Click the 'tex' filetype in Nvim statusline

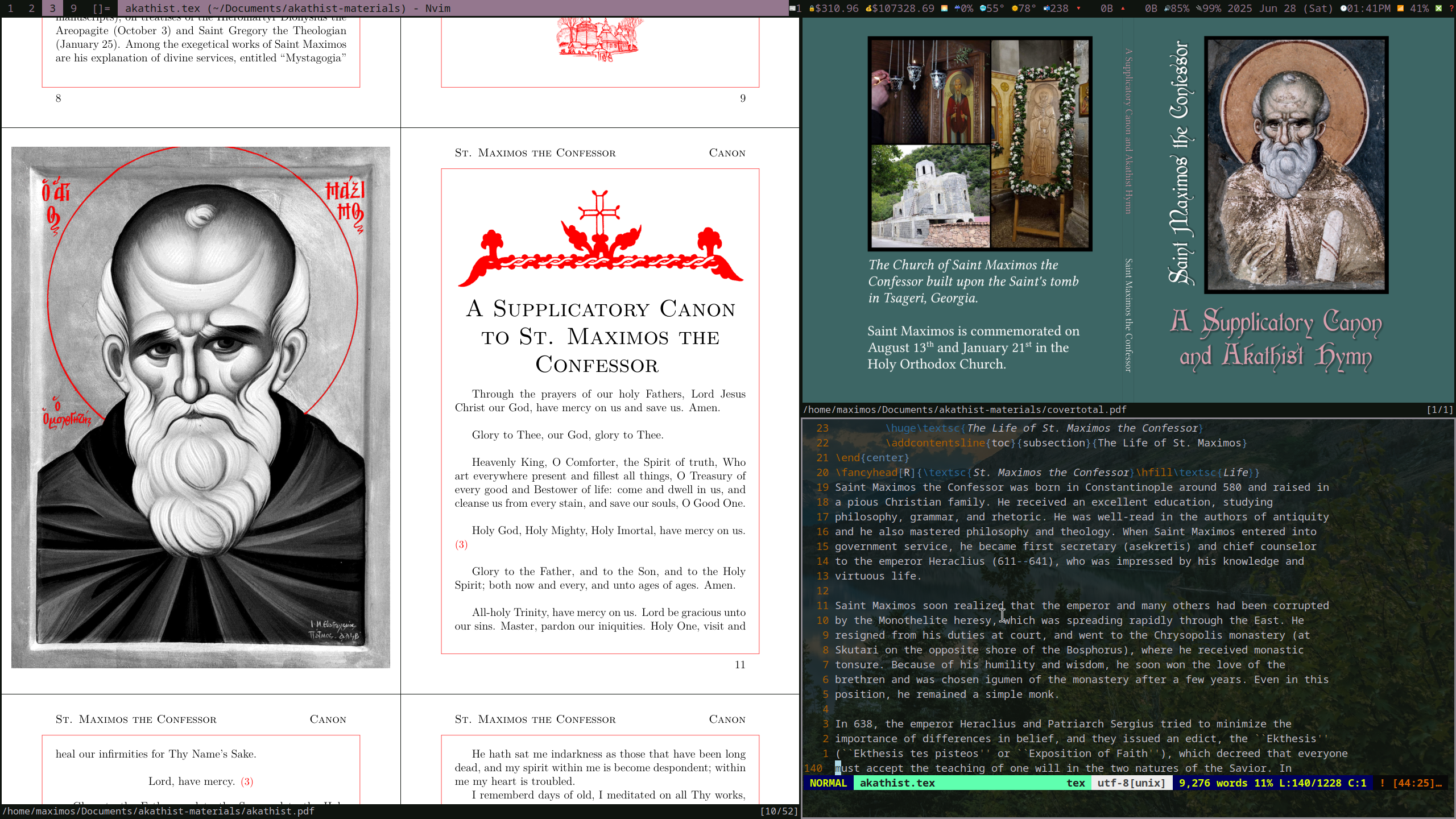pyautogui.click(x=1076, y=783)
